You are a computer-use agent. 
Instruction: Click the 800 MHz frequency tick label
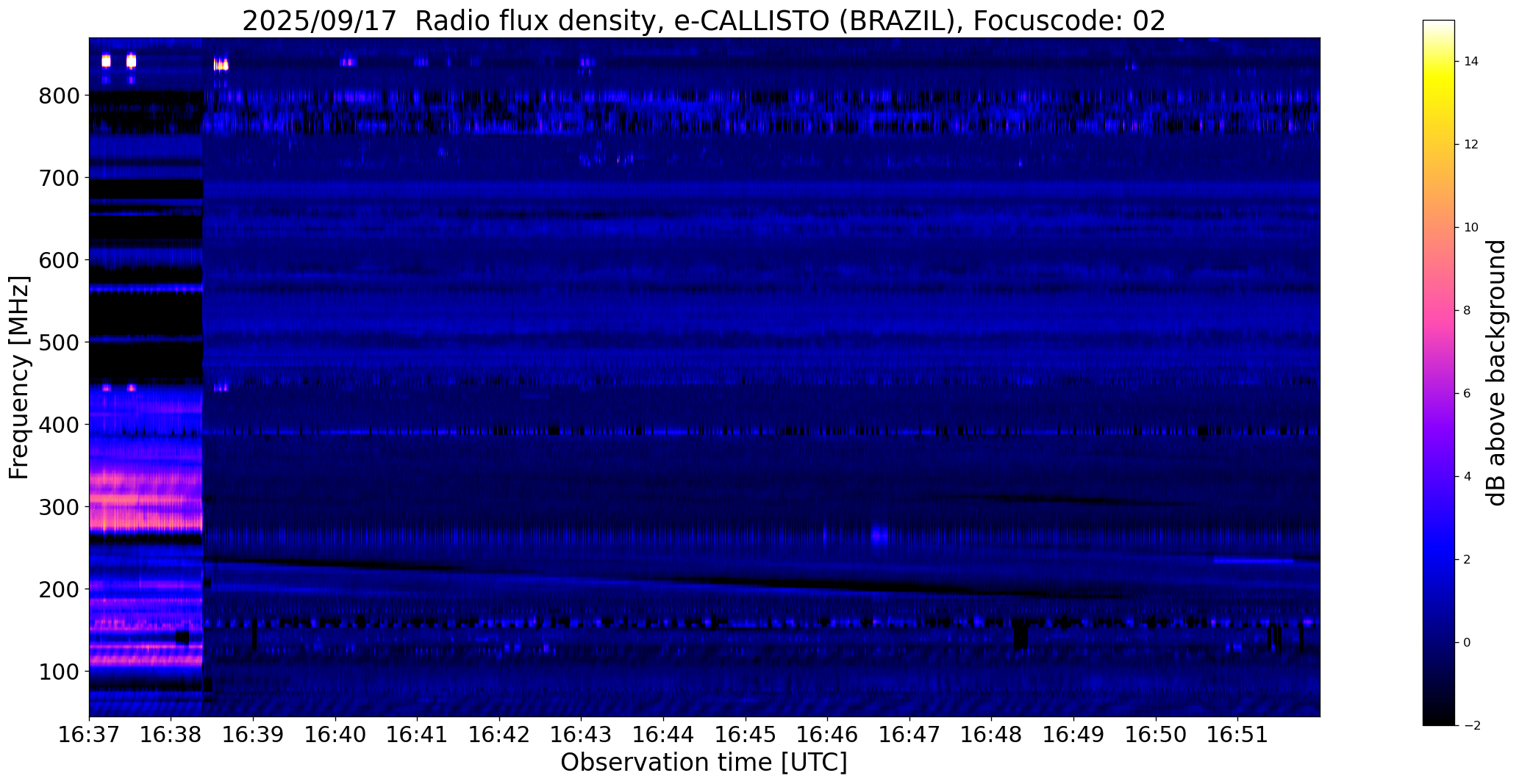[59, 96]
